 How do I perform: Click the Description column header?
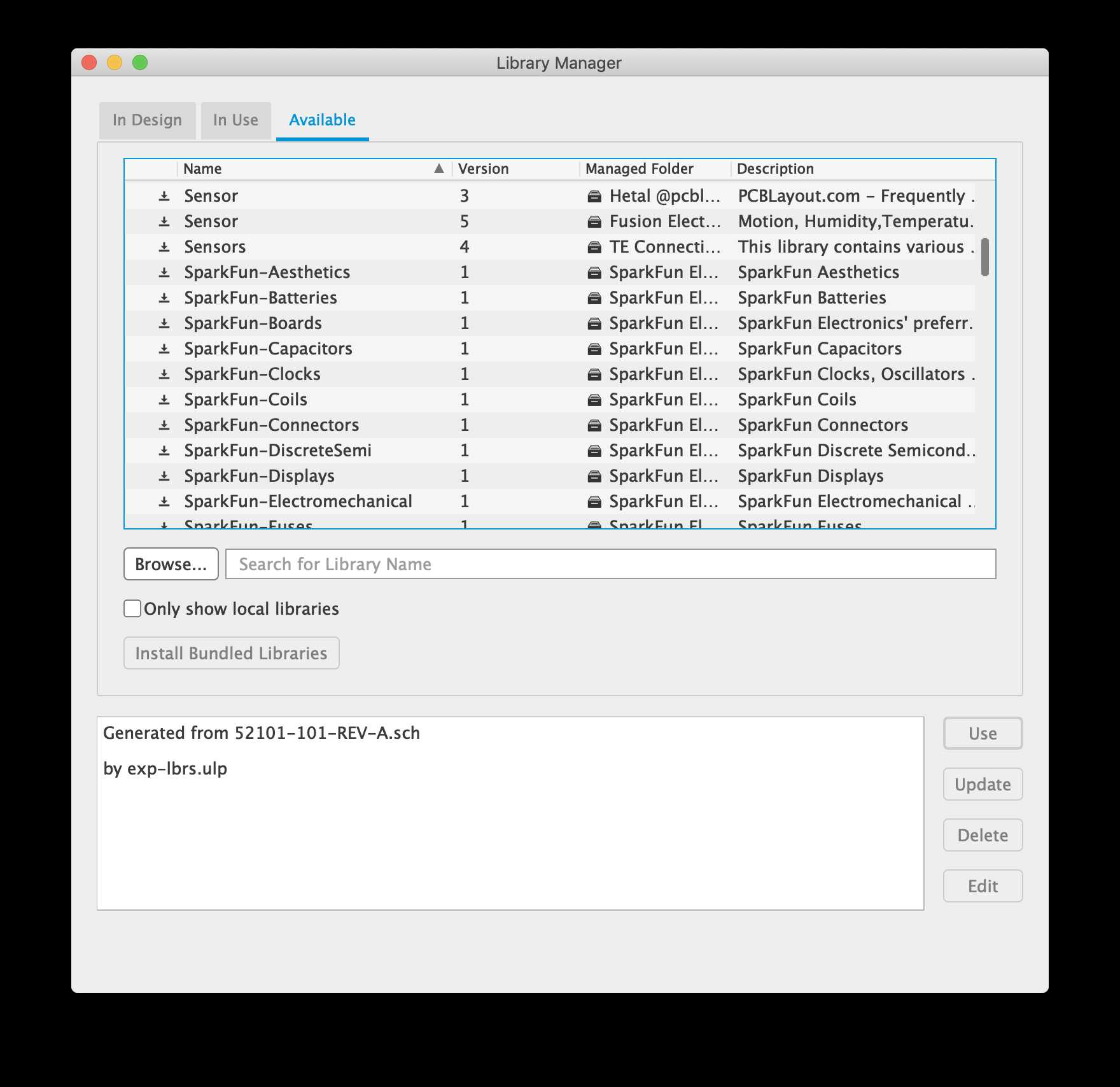(863, 169)
